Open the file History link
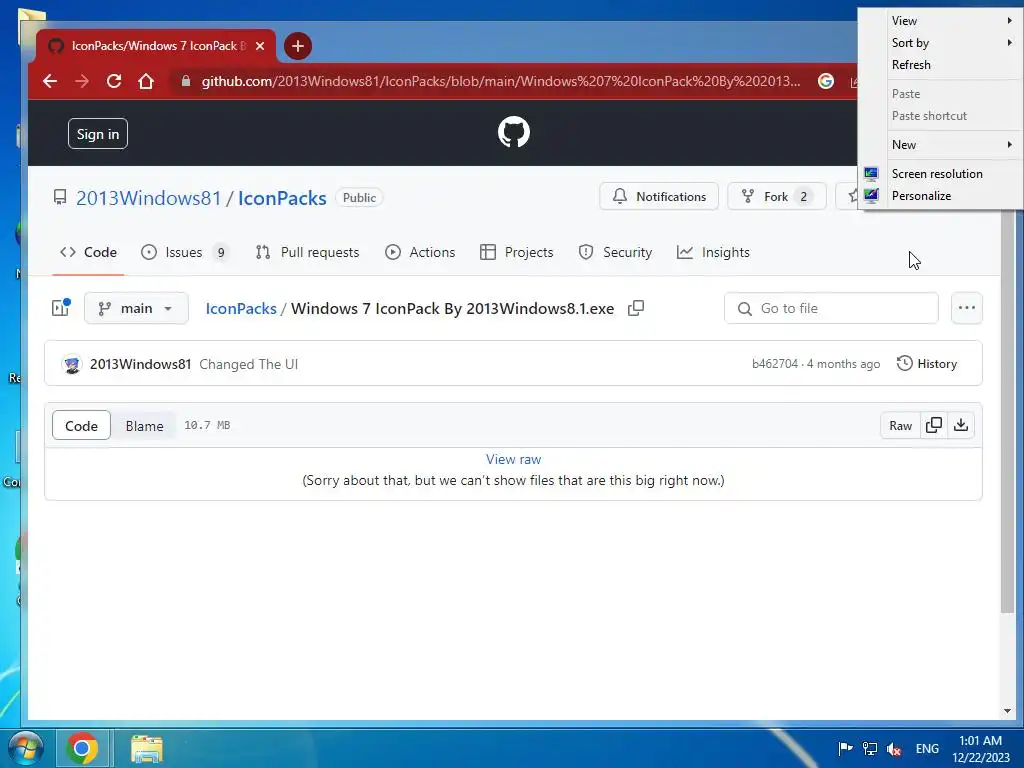This screenshot has height=768, width=1024. (x=927, y=364)
